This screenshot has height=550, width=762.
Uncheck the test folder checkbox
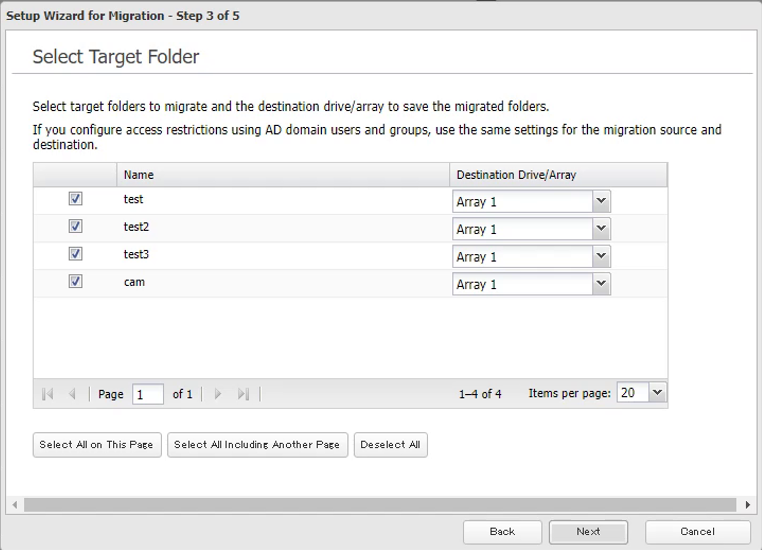75,200
